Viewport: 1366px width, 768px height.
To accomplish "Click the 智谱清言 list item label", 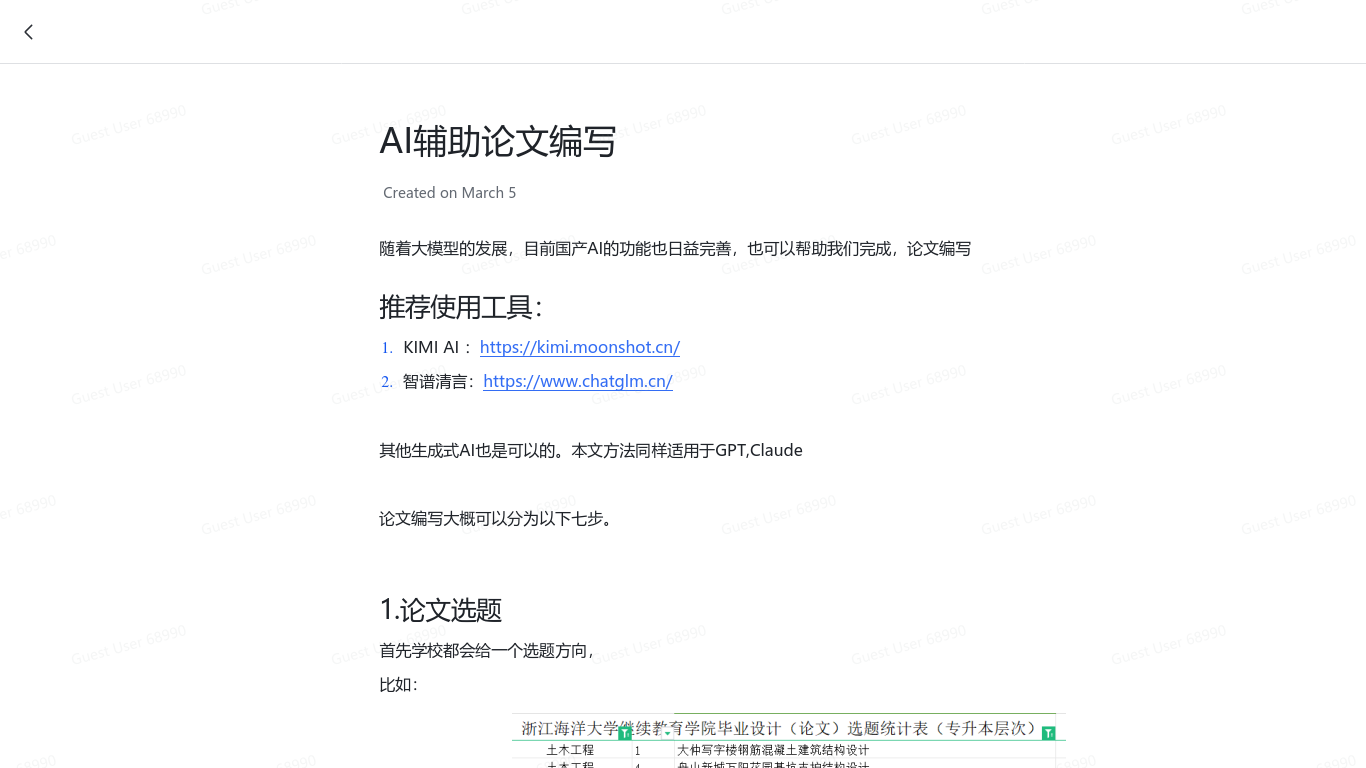I will [x=435, y=381].
